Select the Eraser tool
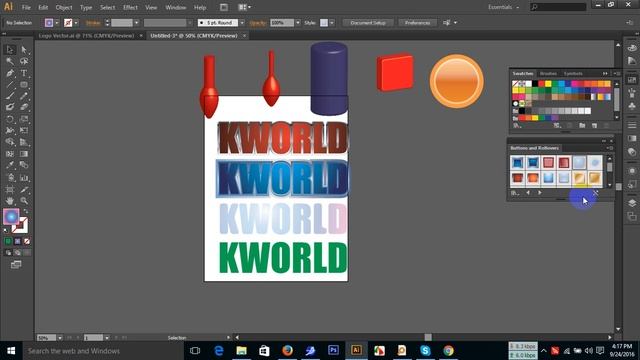Viewport: 640px width, 360px height. 24,107
